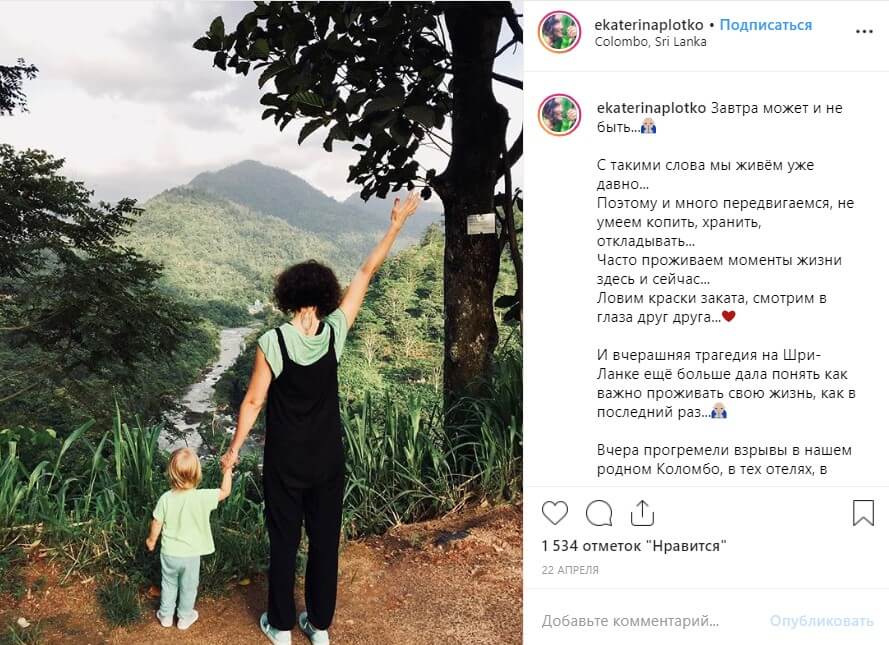
Task: Open the Colombo, Sri Lanka location
Action: click(650, 41)
